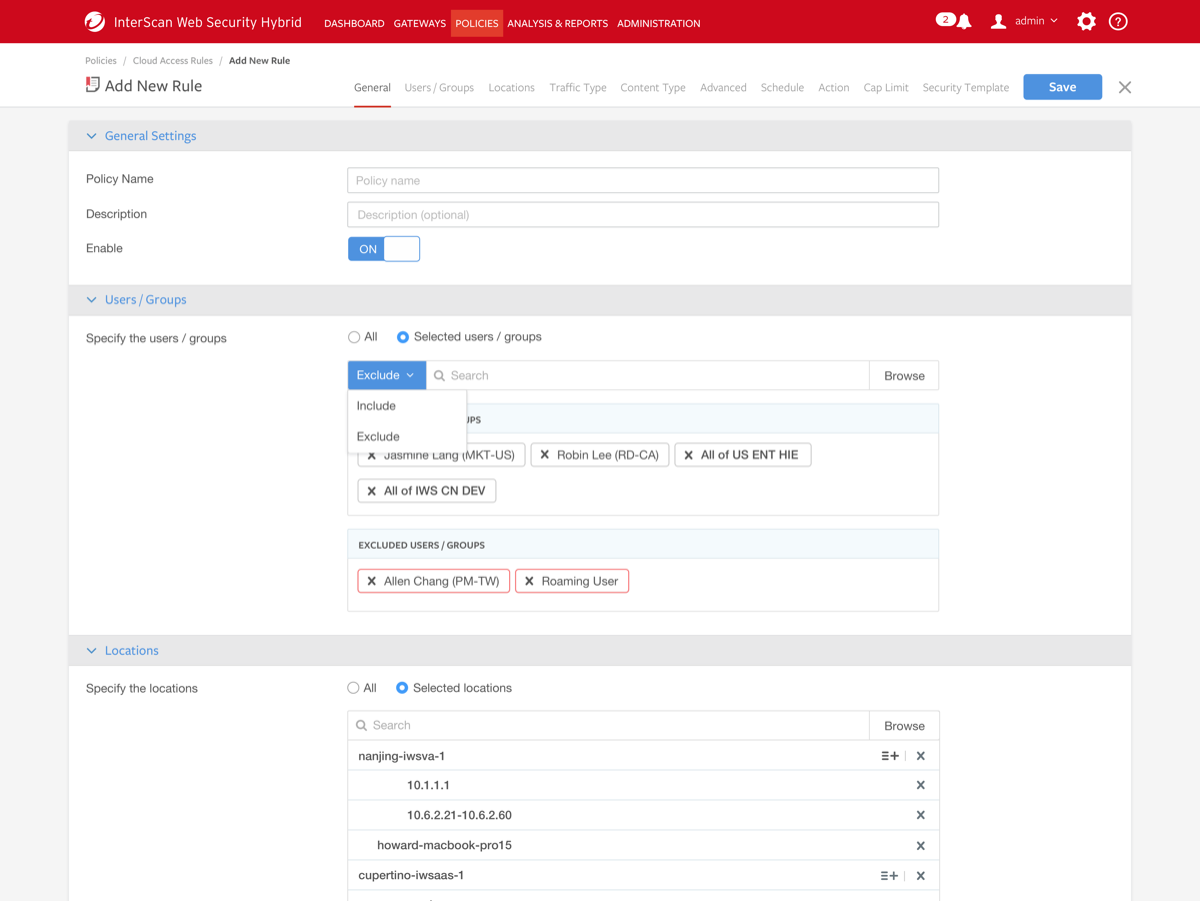The width and height of the screenshot is (1200, 901).
Task: Select the All users radio button
Action: coord(354,337)
